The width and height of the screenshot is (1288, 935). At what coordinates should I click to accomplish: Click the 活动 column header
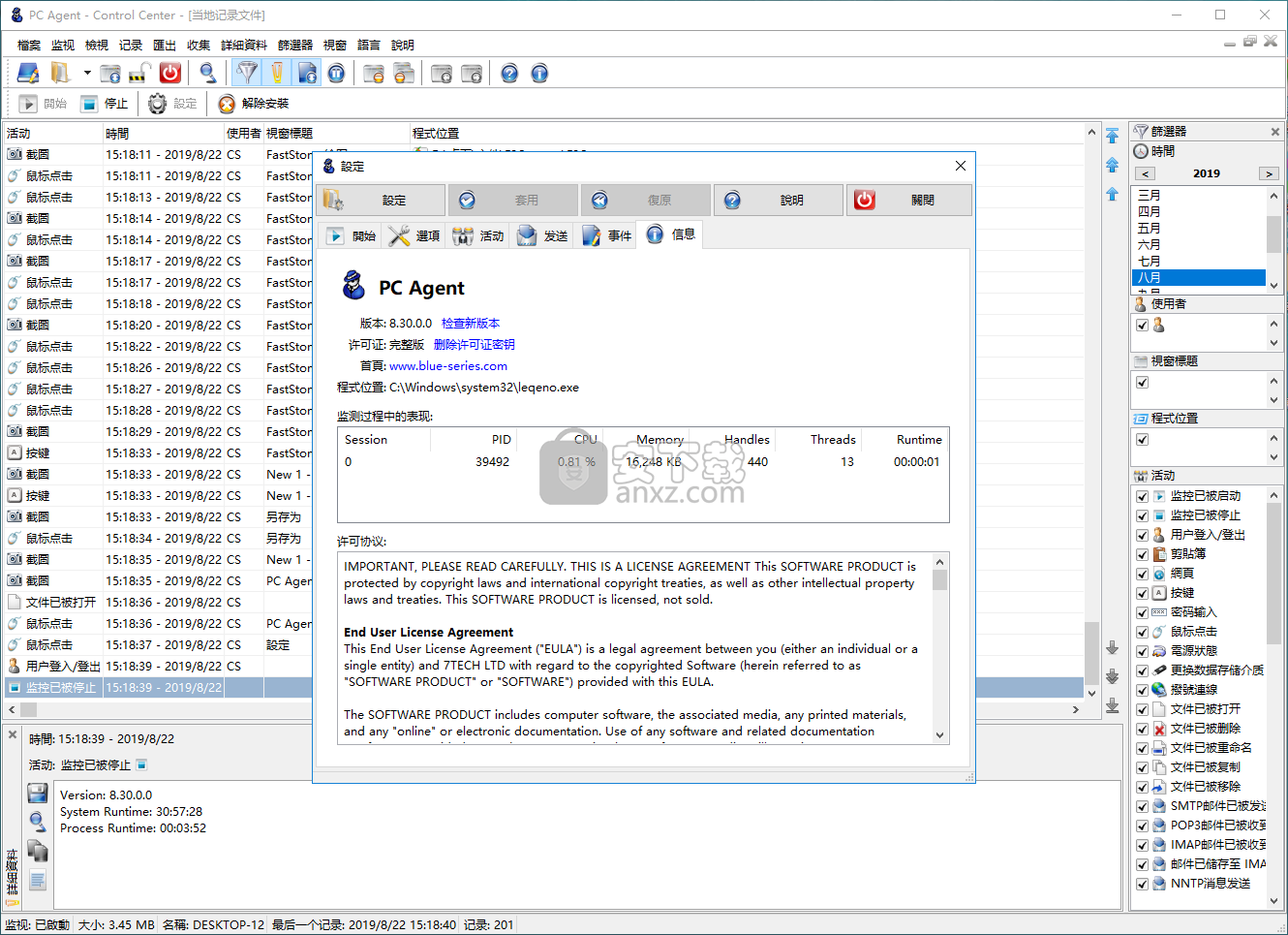(52, 134)
